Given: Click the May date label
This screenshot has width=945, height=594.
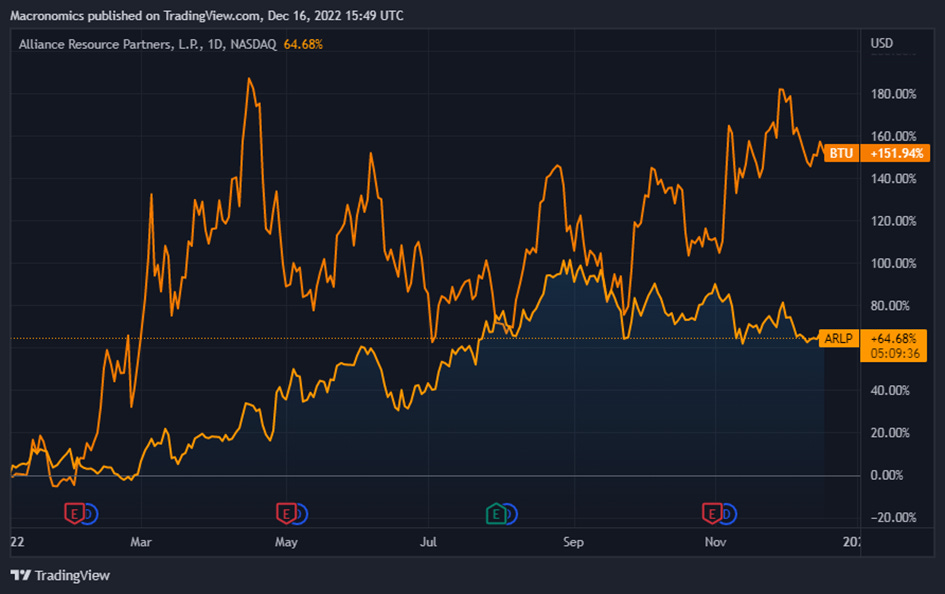Looking at the screenshot, I should (x=286, y=542).
